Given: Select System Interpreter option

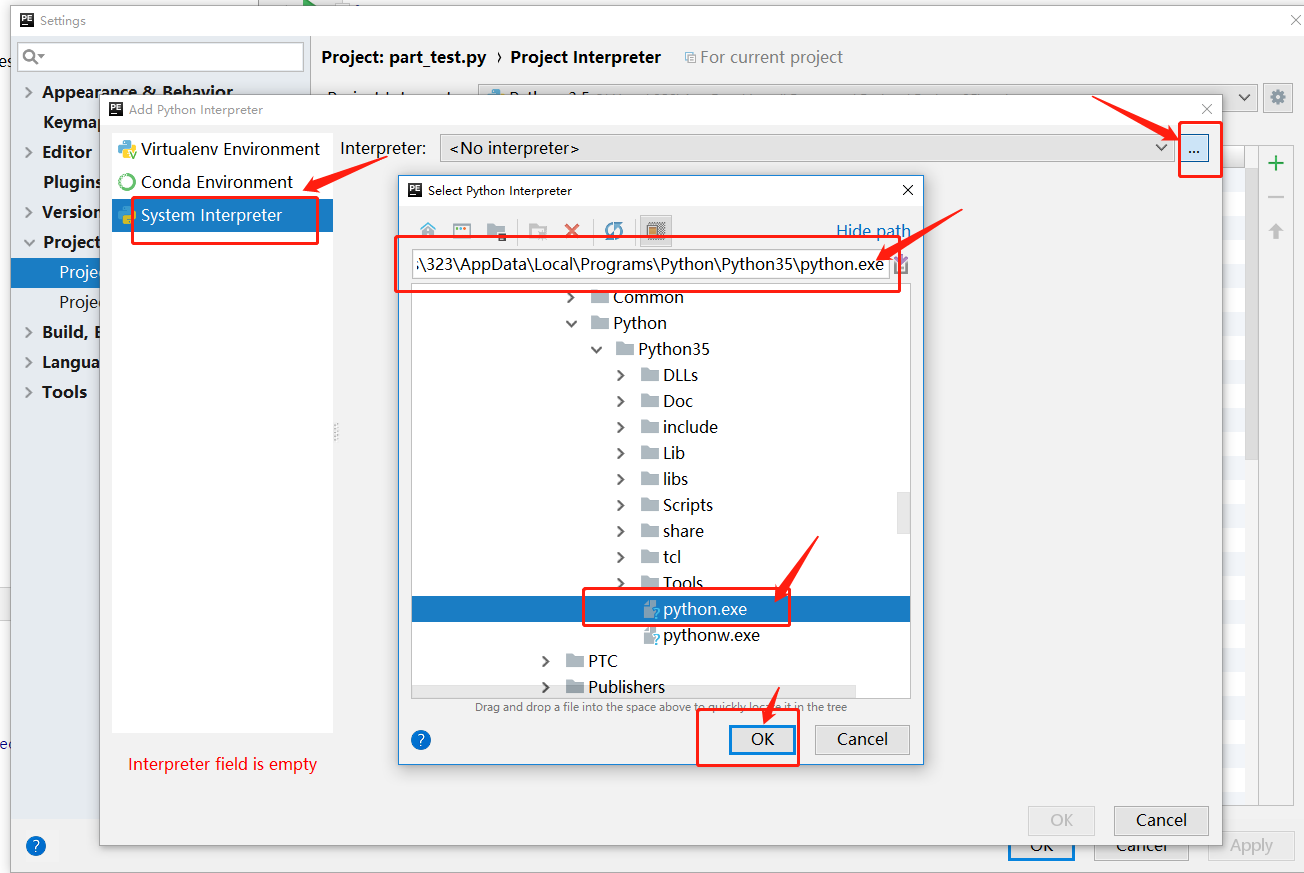Looking at the screenshot, I should pyautogui.click(x=222, y=215).
